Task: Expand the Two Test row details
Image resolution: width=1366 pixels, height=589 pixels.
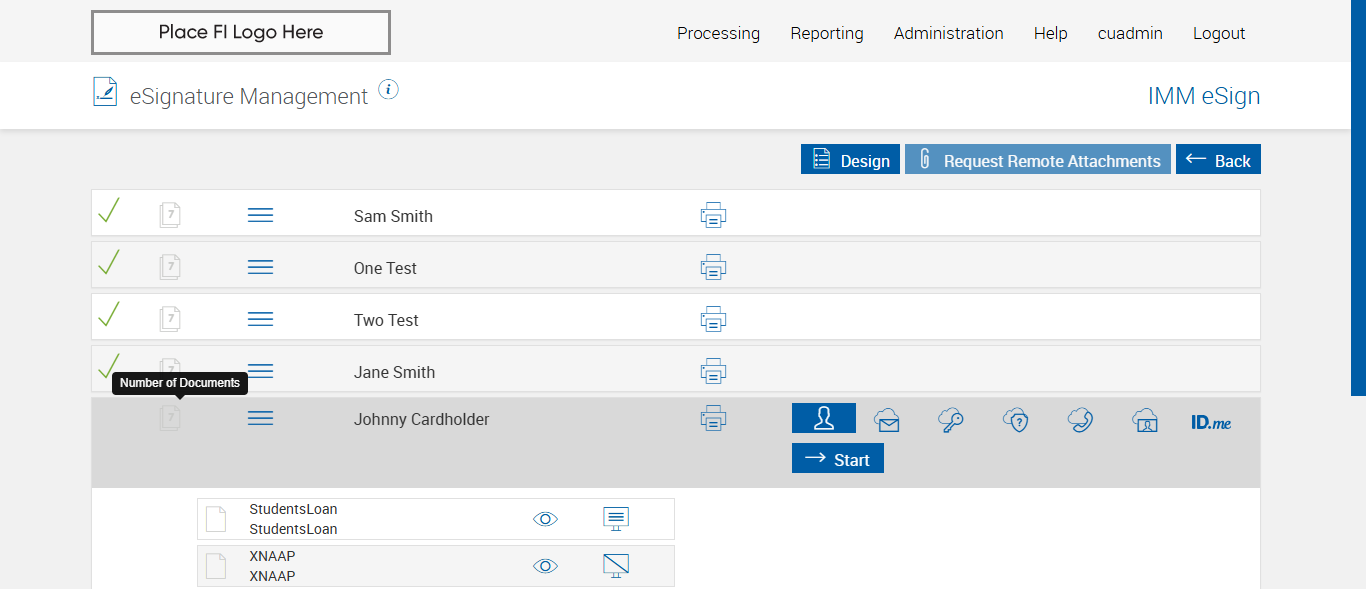Action: (x=260, y=319)
